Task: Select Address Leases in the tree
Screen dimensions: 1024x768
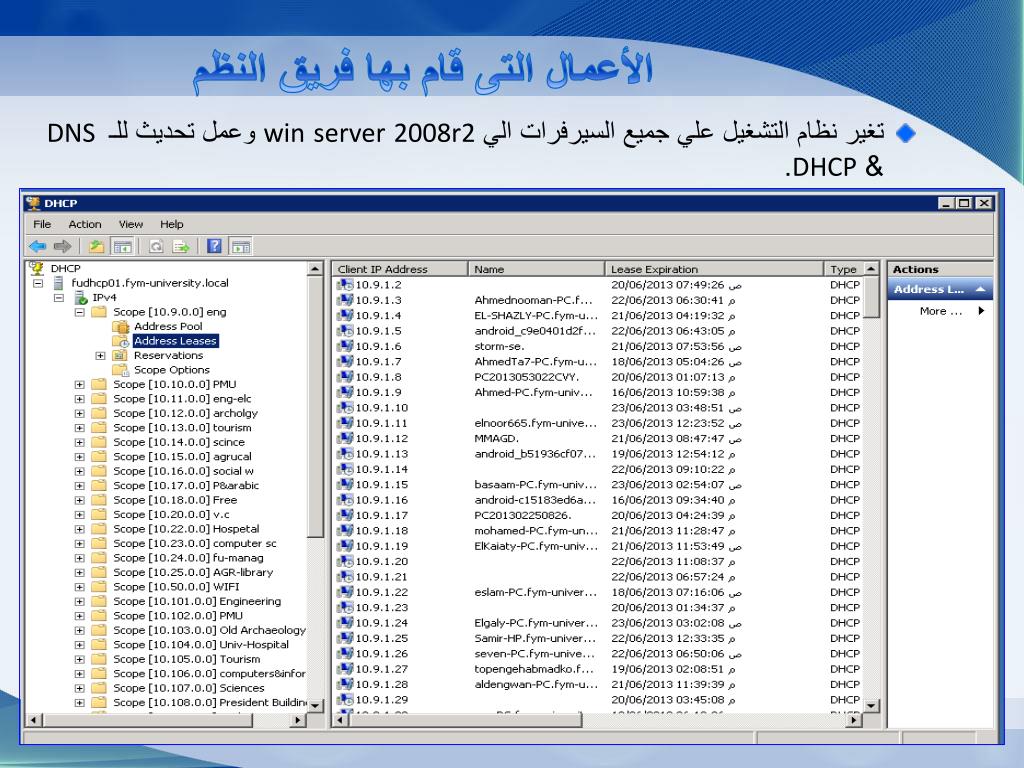Action: pos(175,341)
